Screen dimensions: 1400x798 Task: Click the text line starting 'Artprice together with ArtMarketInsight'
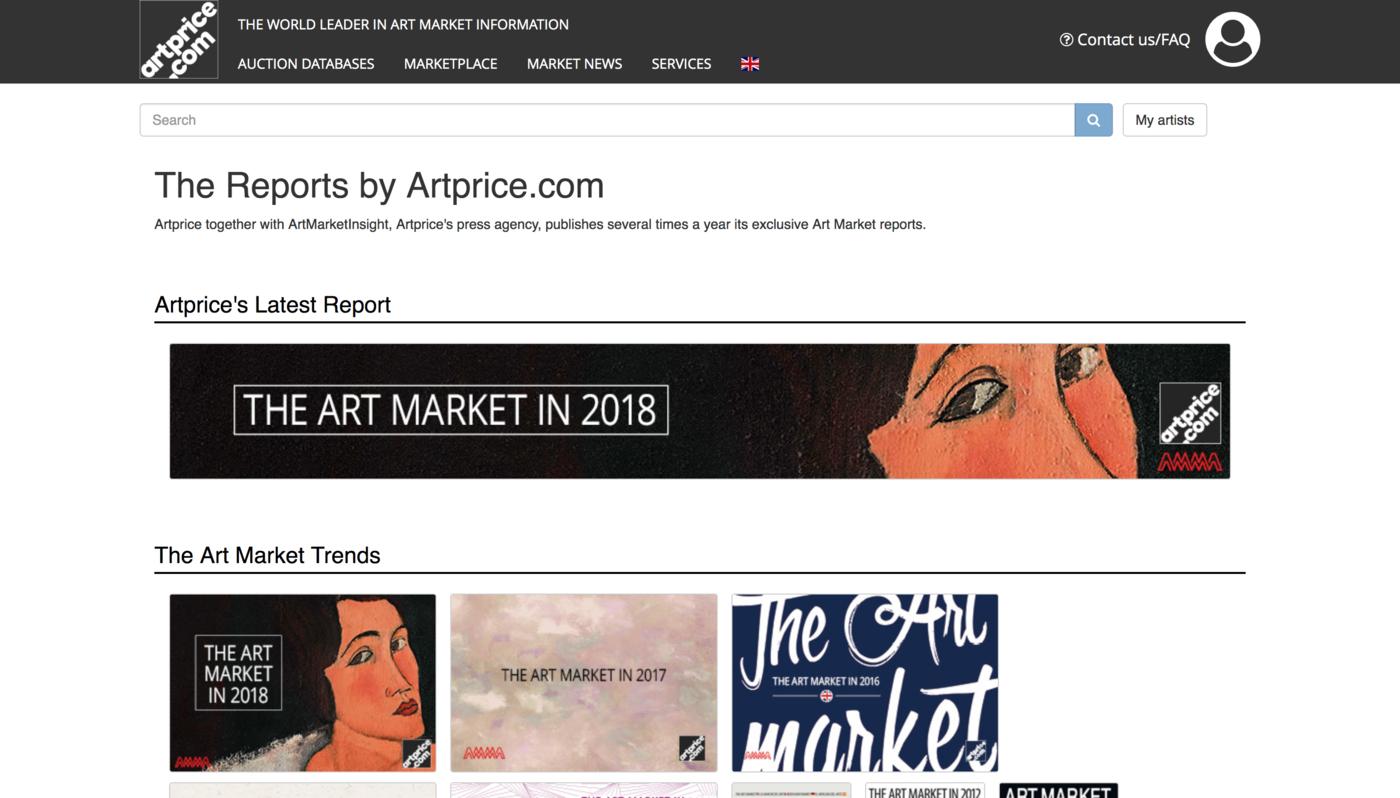(x=540, y=224)
